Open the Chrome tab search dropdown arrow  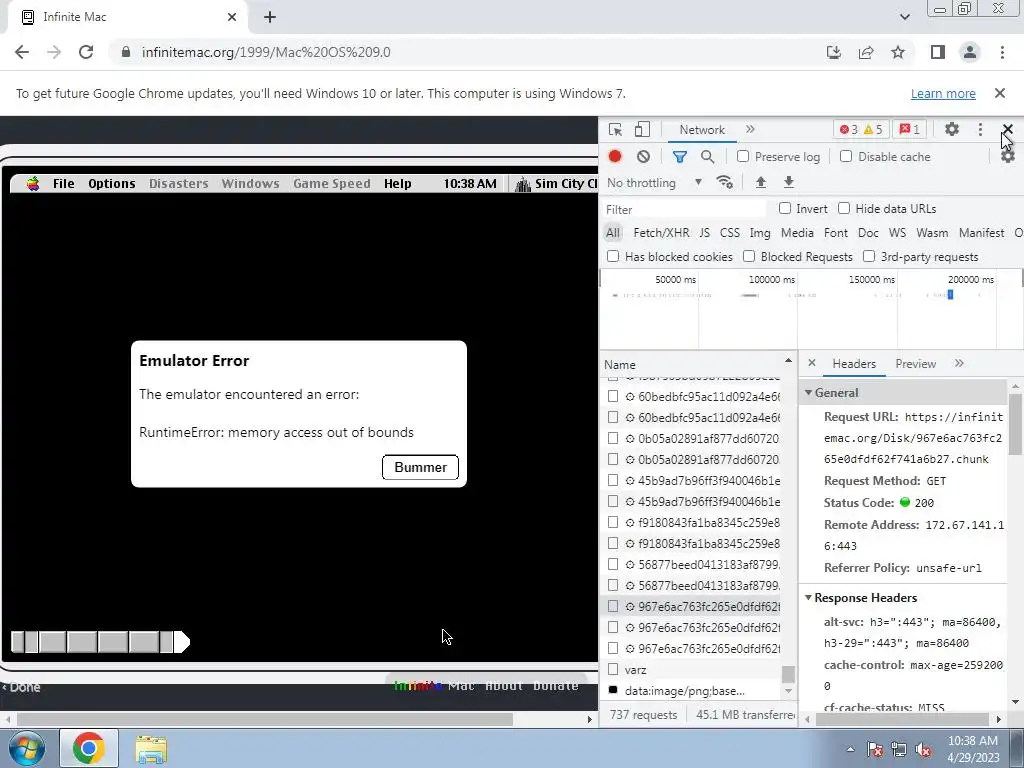click(x=904, y=17)
